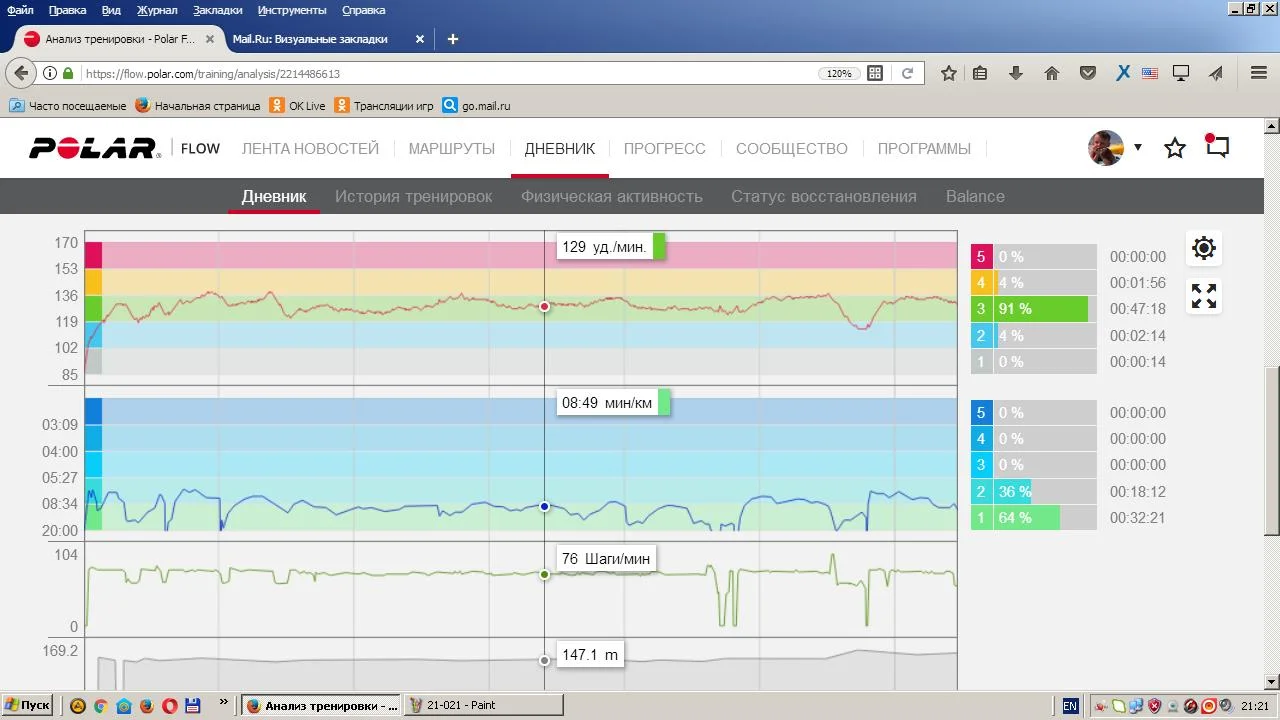Screen dimensions: 1280x720
Task: Click the cadence curve marker dot
Action: pos(544,575)
